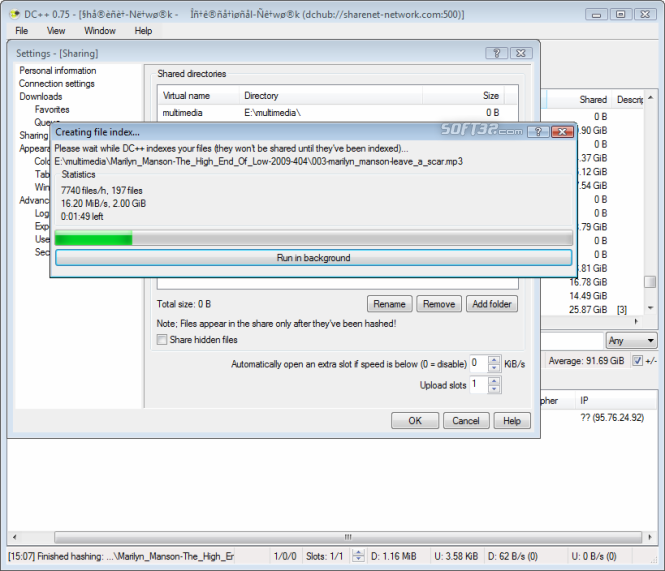Click the IP column header in hub window
The width and height of the screenshot is (665, 571).
click(x=617, y=400)
